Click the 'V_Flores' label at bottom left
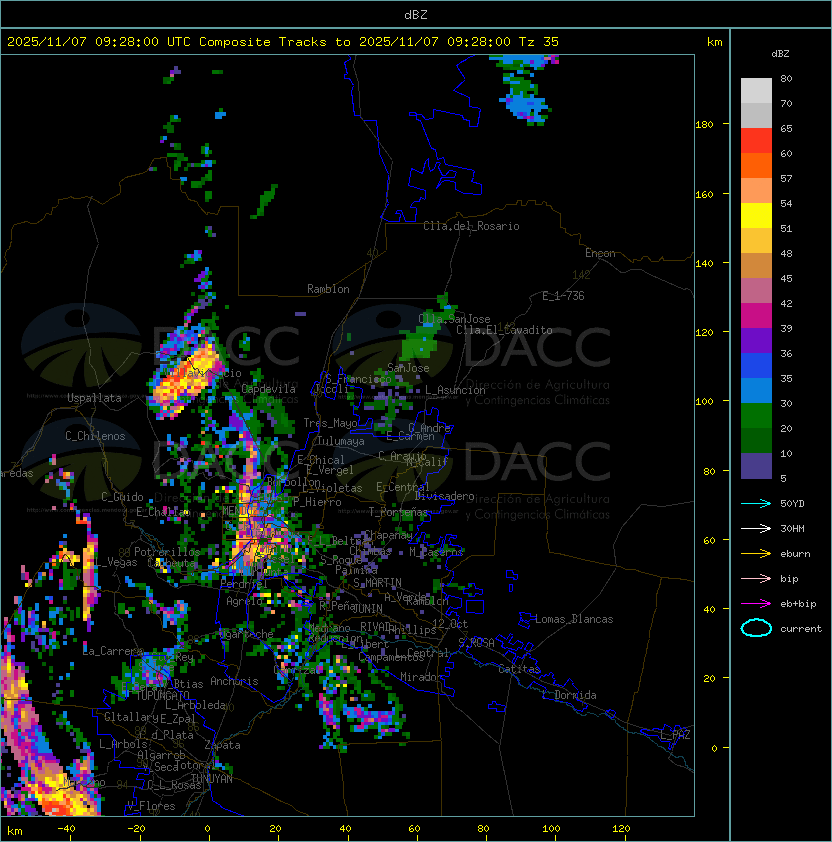The width and height of the screenshot is (832, 842). [x=151, y=806]
